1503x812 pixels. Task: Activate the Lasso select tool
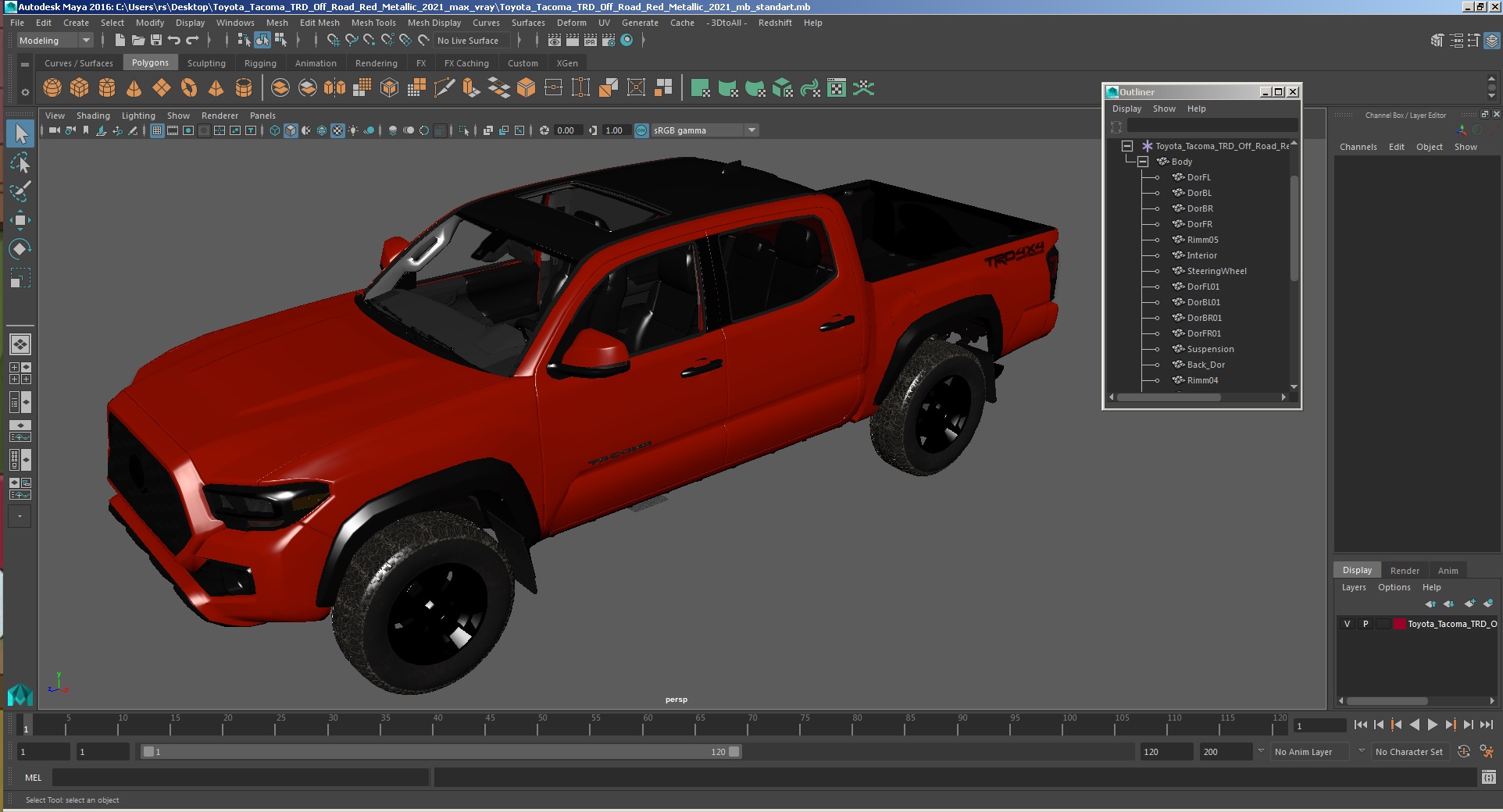(x=20, y=162)
